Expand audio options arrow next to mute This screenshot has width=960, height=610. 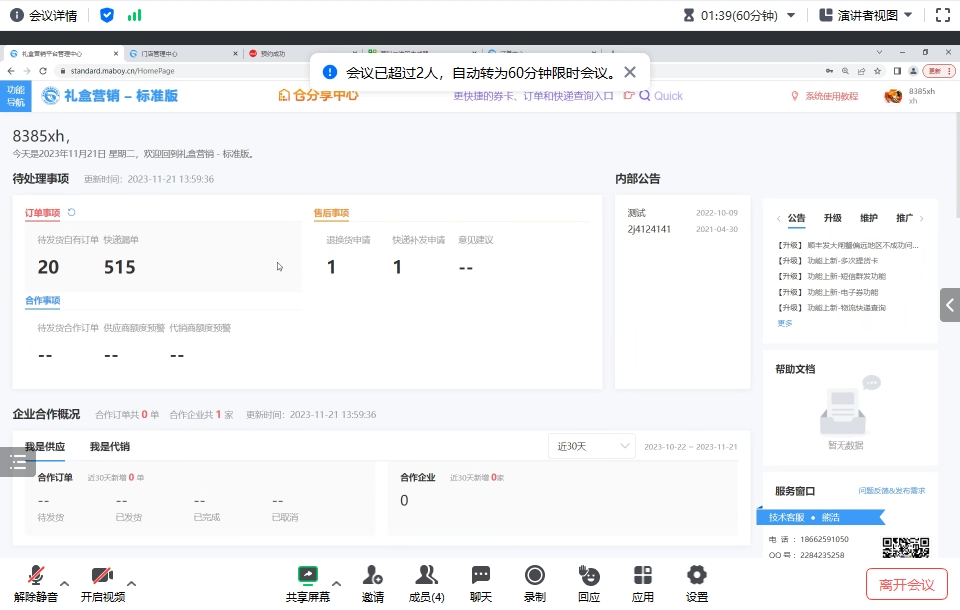(65, 583)
